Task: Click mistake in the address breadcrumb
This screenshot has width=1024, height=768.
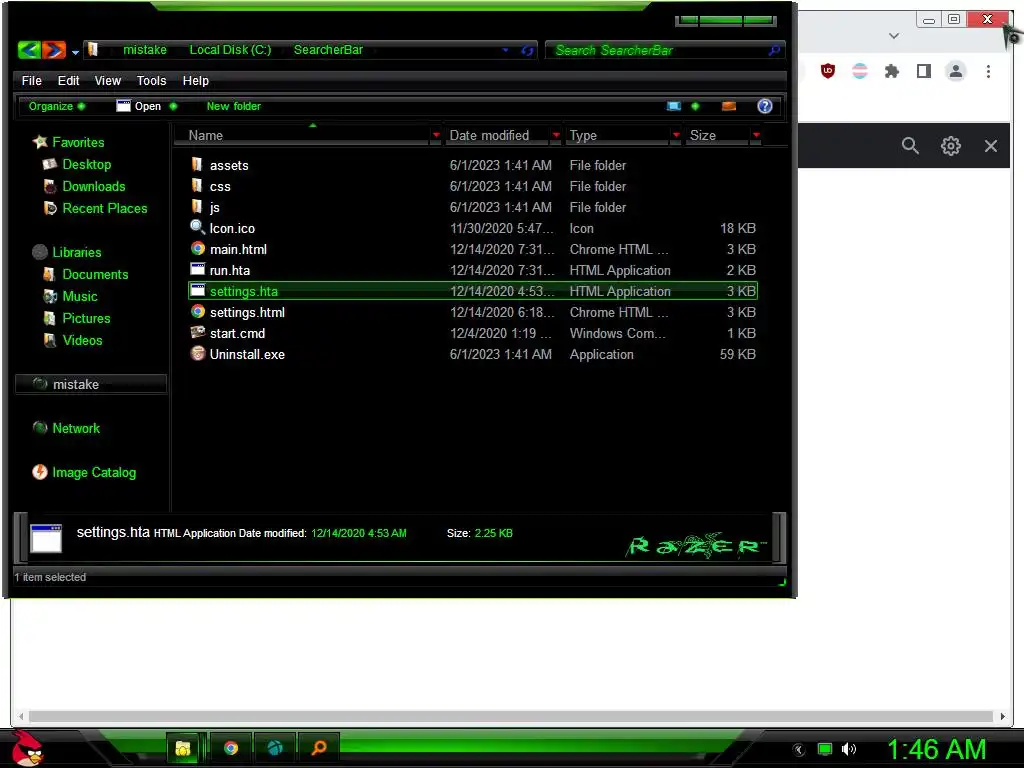Action: coord(145,50)
